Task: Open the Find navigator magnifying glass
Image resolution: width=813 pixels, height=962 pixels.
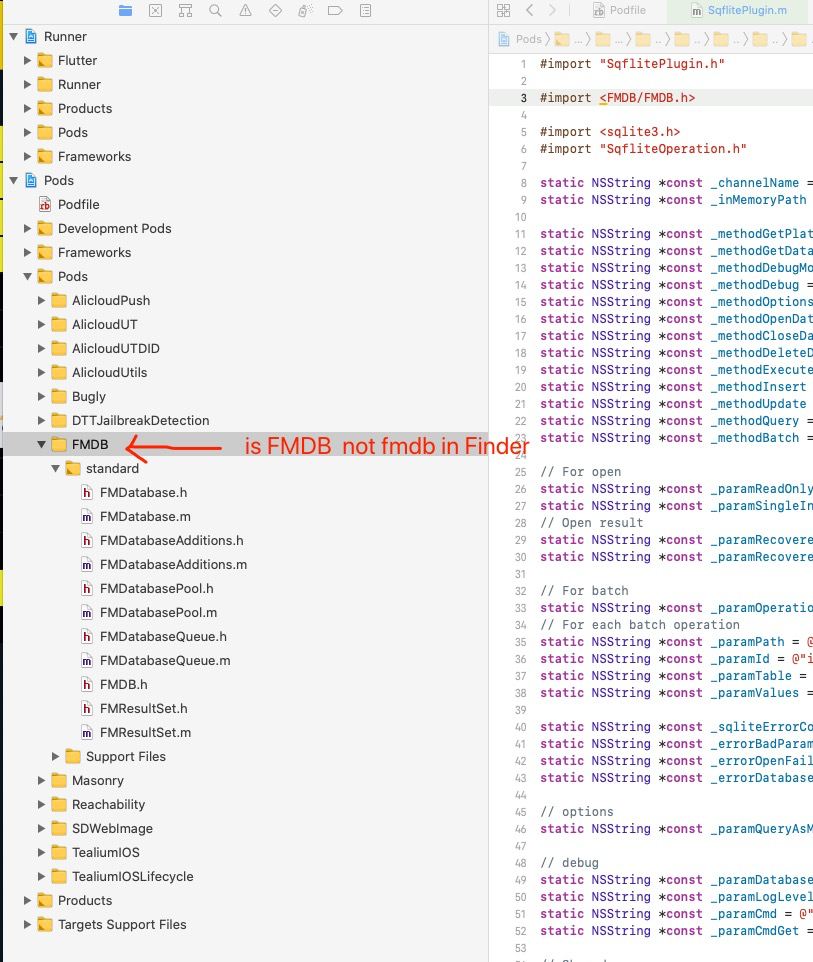Action: (214, 10)
